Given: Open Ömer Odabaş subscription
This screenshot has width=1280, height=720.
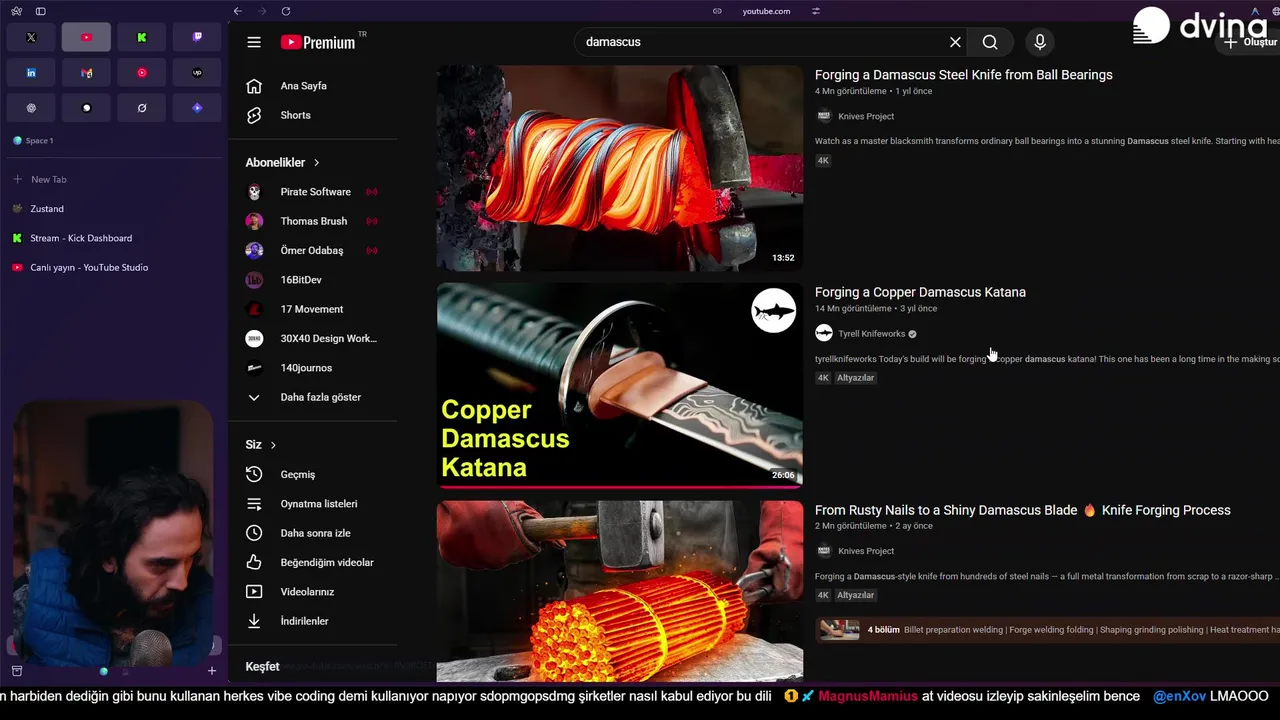Looking at the screenshot, I should [313, 250].
